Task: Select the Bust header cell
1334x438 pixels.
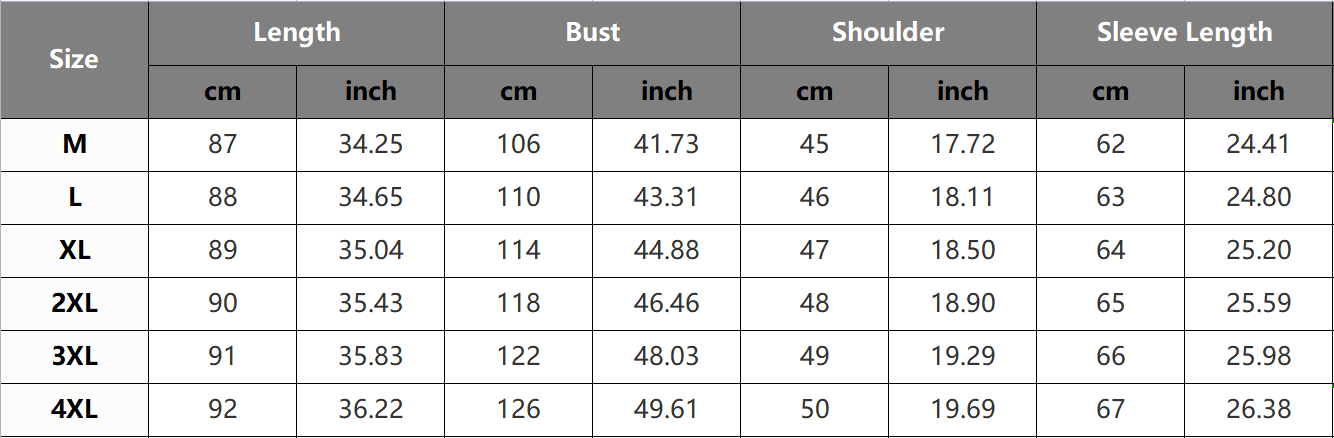Action: tap(592, 33)
